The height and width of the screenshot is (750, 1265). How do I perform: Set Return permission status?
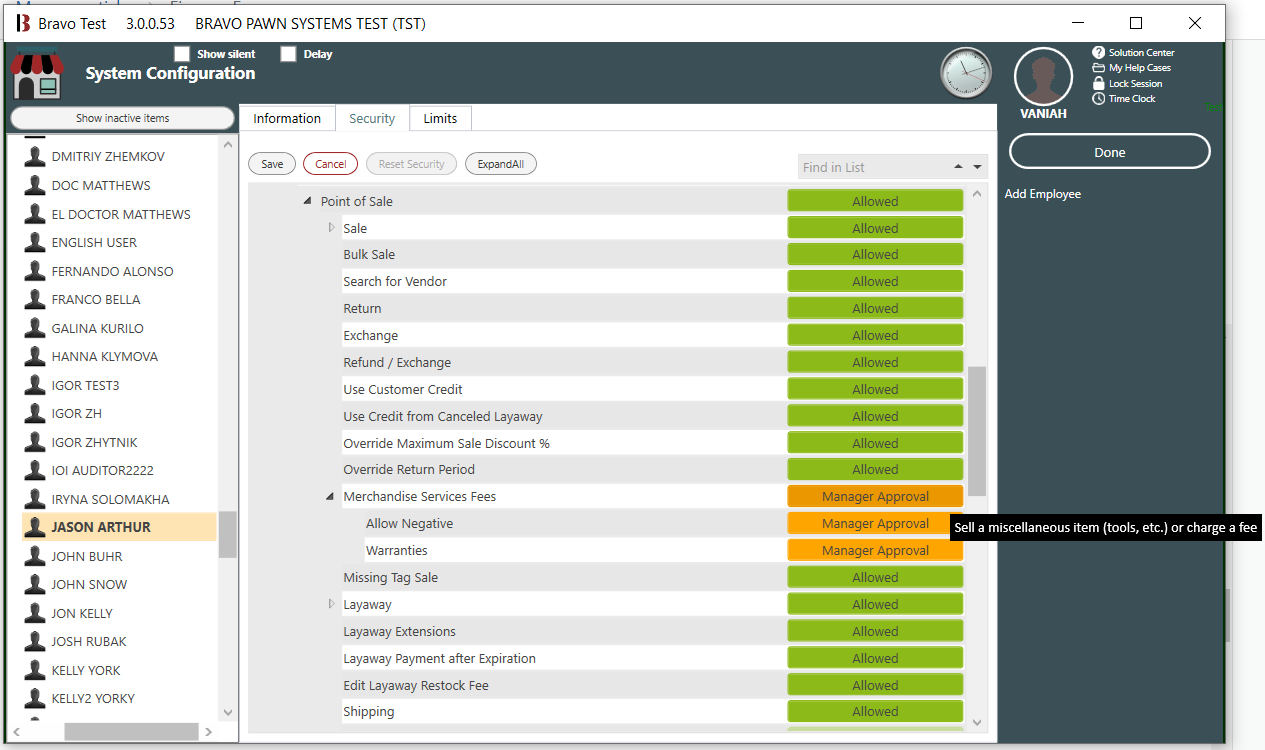click(x=875, y=309)
